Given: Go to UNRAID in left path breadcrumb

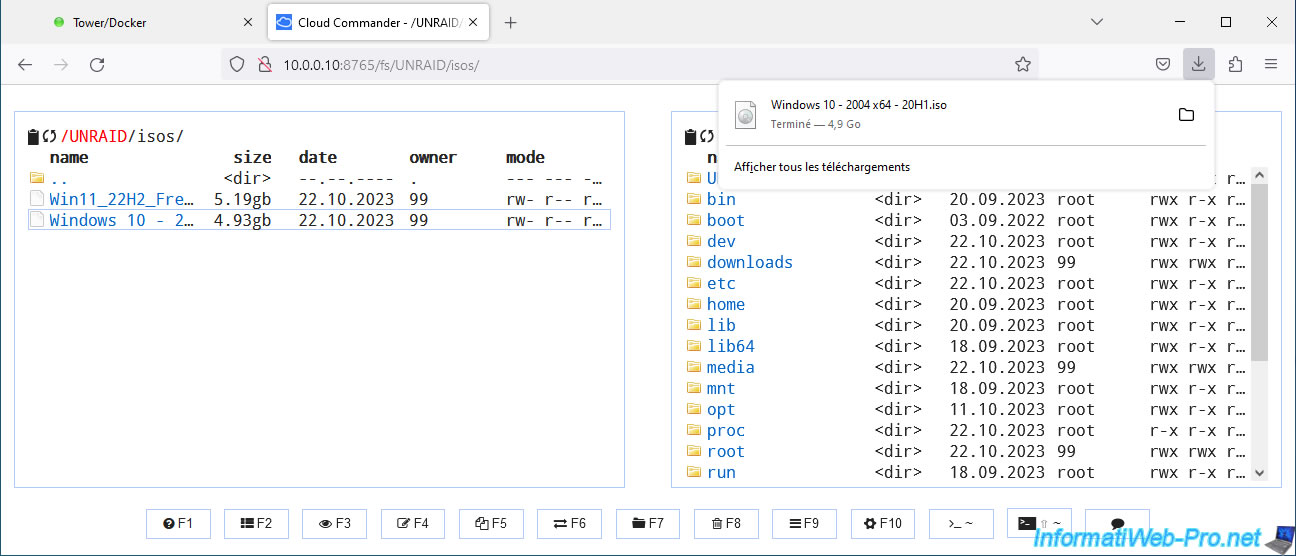Looking at the screenshot, I should pyautogui.click(x=98, y=136).
